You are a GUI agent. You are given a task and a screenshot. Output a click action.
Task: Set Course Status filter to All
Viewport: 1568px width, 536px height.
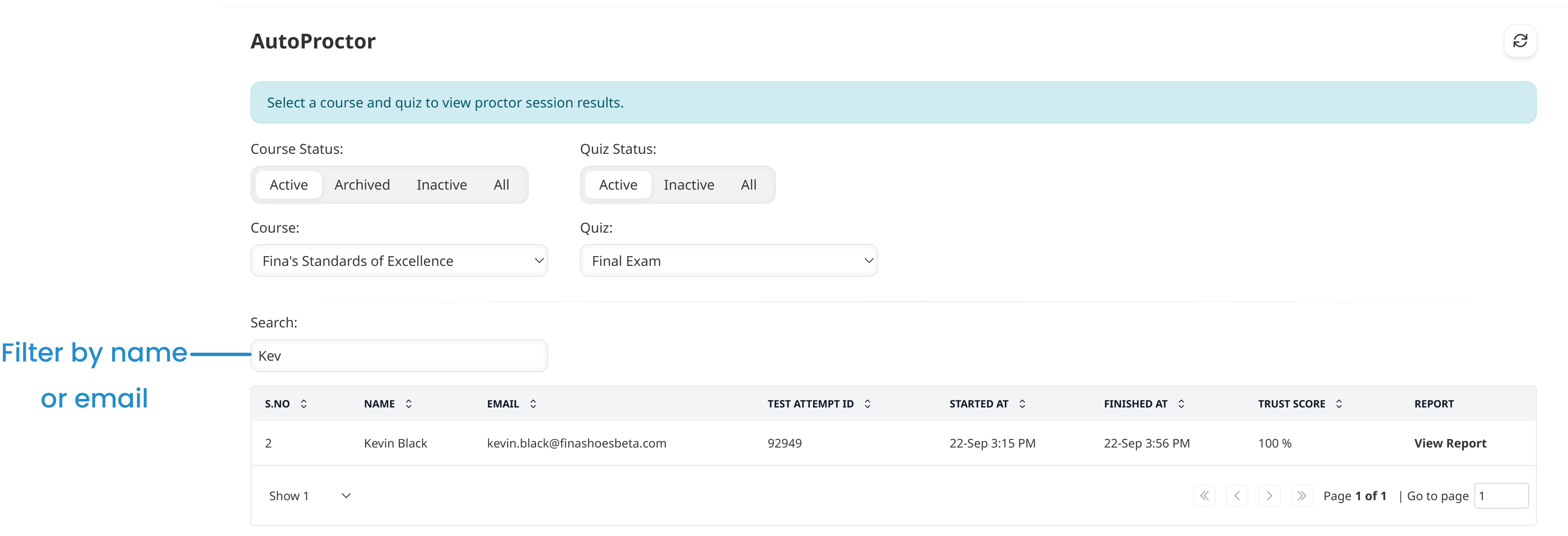501,184
